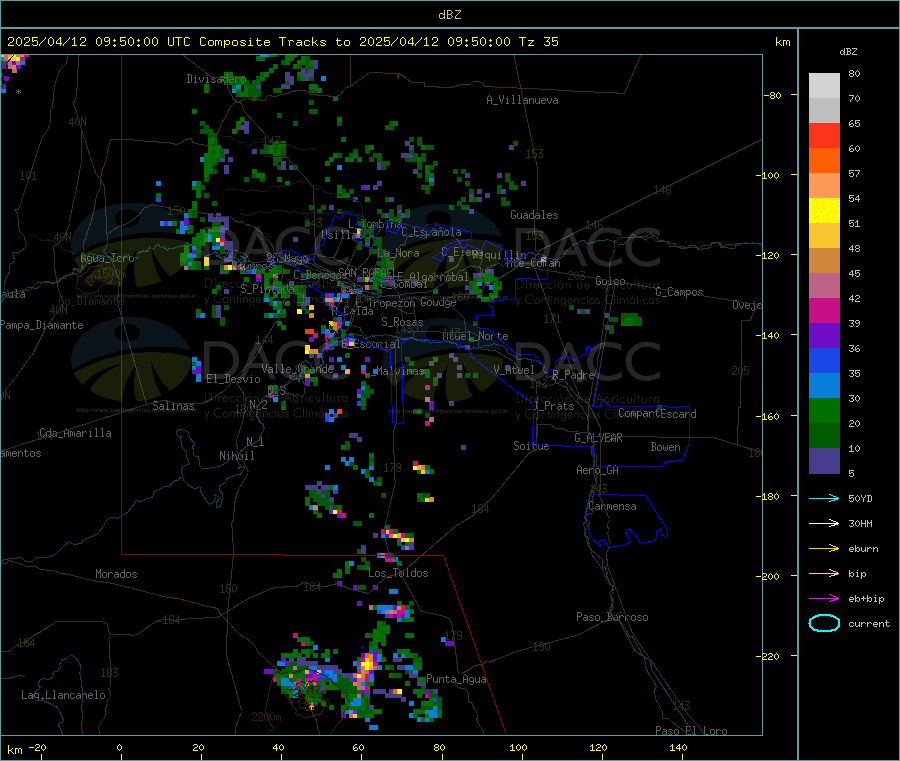Image resolution: width=900 pixels, height=761 pixels.
Task: Click the Lag.Llancanelo map label
Action: pyautogui.click(x=63, y=696)
